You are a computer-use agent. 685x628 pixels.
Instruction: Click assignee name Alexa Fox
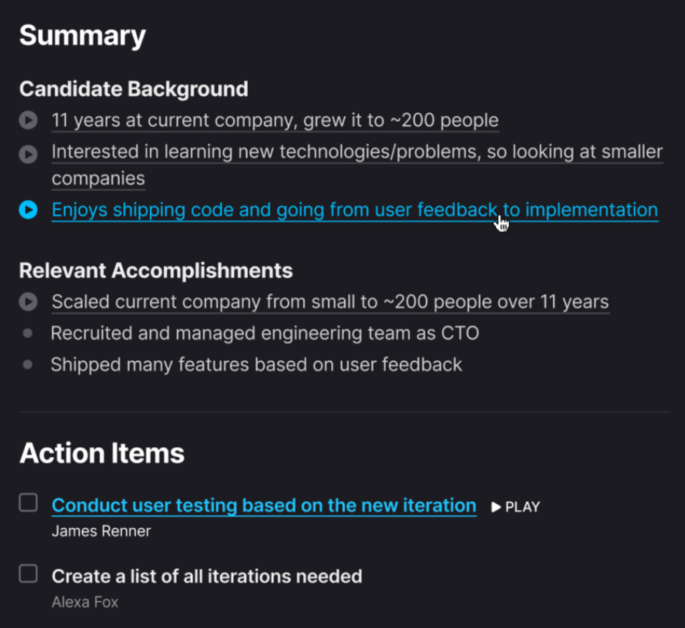point(85,602)
